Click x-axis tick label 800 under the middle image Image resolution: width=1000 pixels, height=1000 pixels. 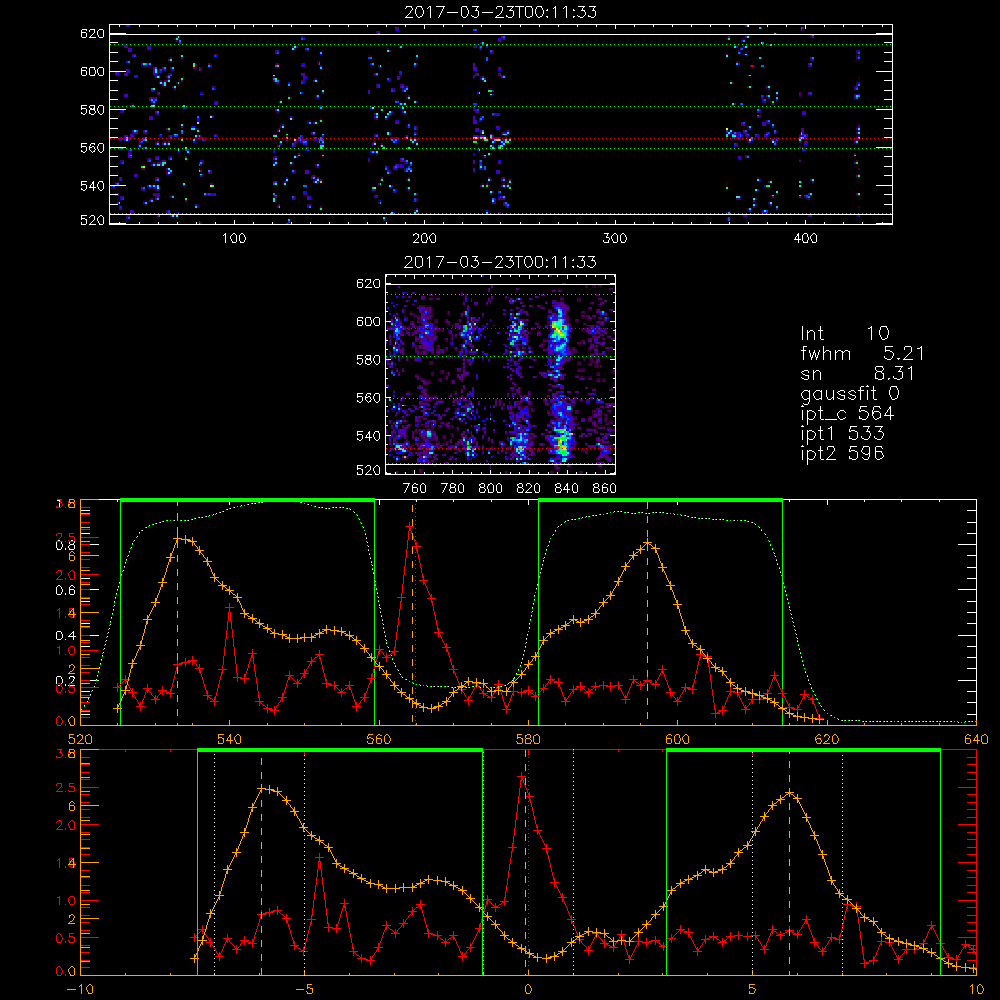click(x=490, y=489)
